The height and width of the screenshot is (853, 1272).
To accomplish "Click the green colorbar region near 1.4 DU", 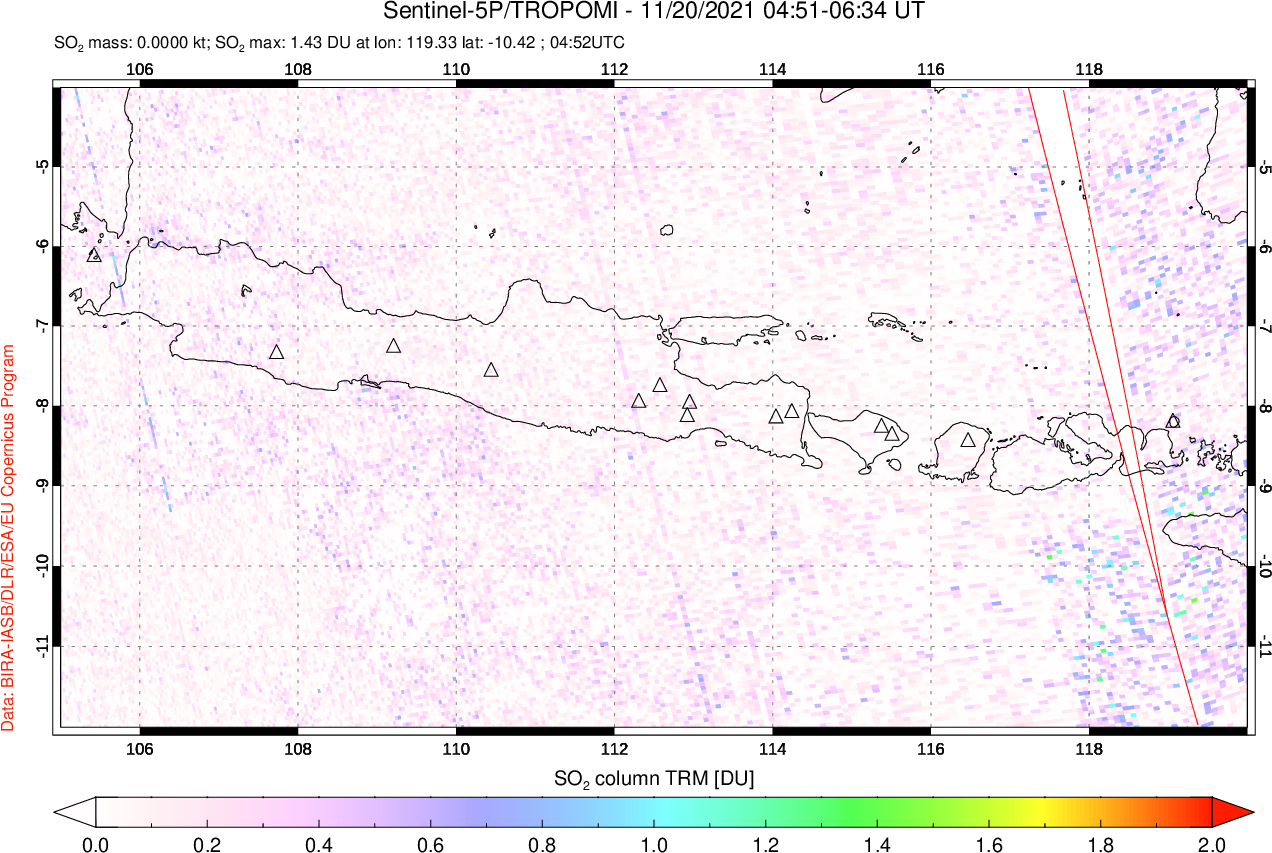I will 877,811.
